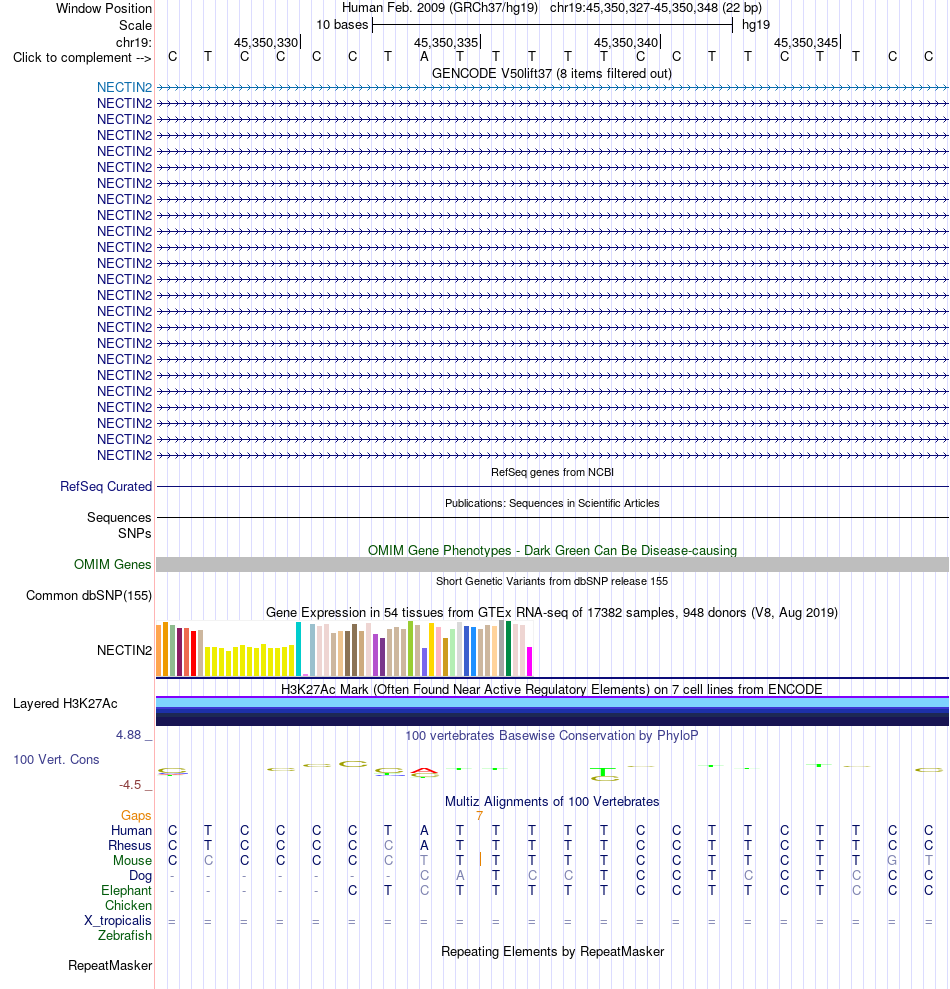The height and width of the screenshot is (989, 950).
Task: Click the GENCODE V50lift37 track title
Action: [552, 73]
